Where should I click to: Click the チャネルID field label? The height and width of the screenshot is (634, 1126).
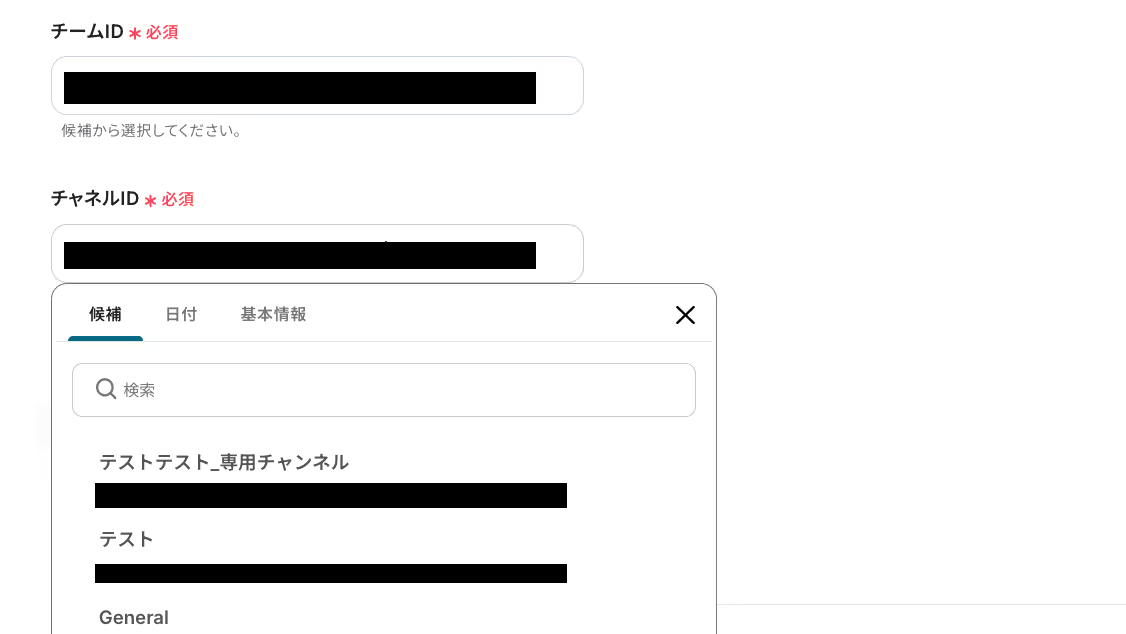(x=95, y=199)
